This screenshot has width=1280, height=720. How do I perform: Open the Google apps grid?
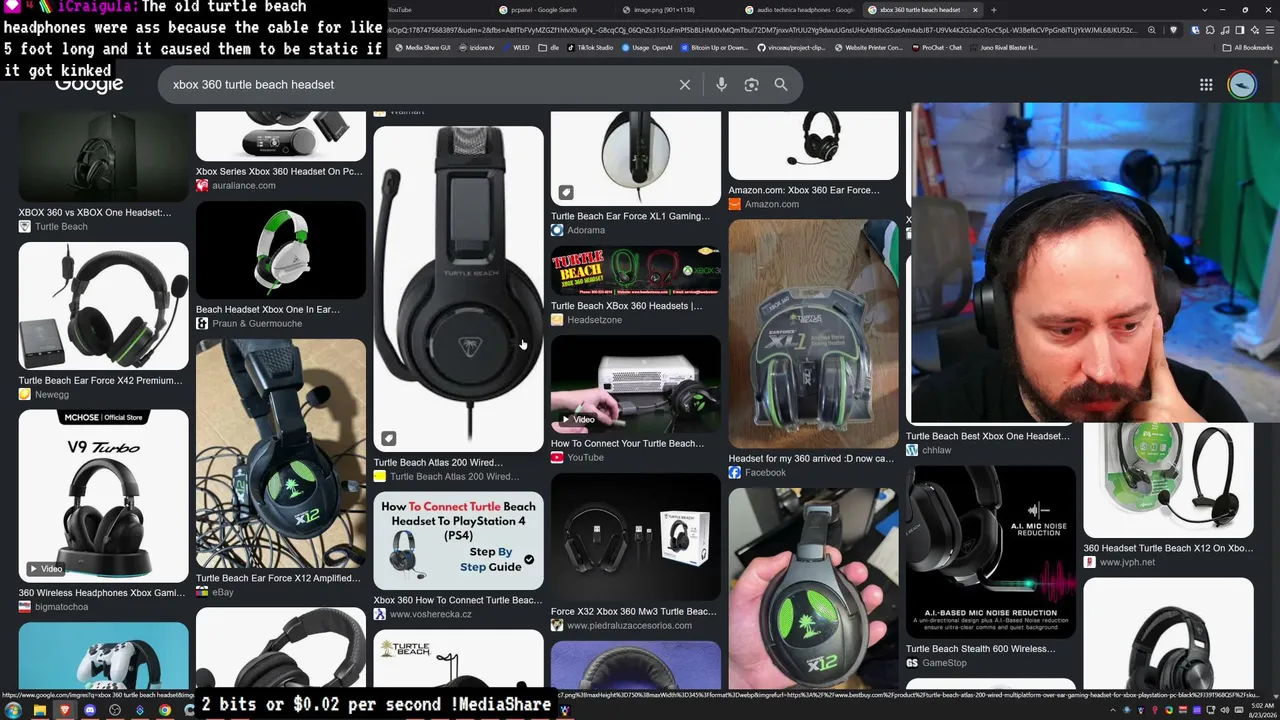click(1206, 85)
